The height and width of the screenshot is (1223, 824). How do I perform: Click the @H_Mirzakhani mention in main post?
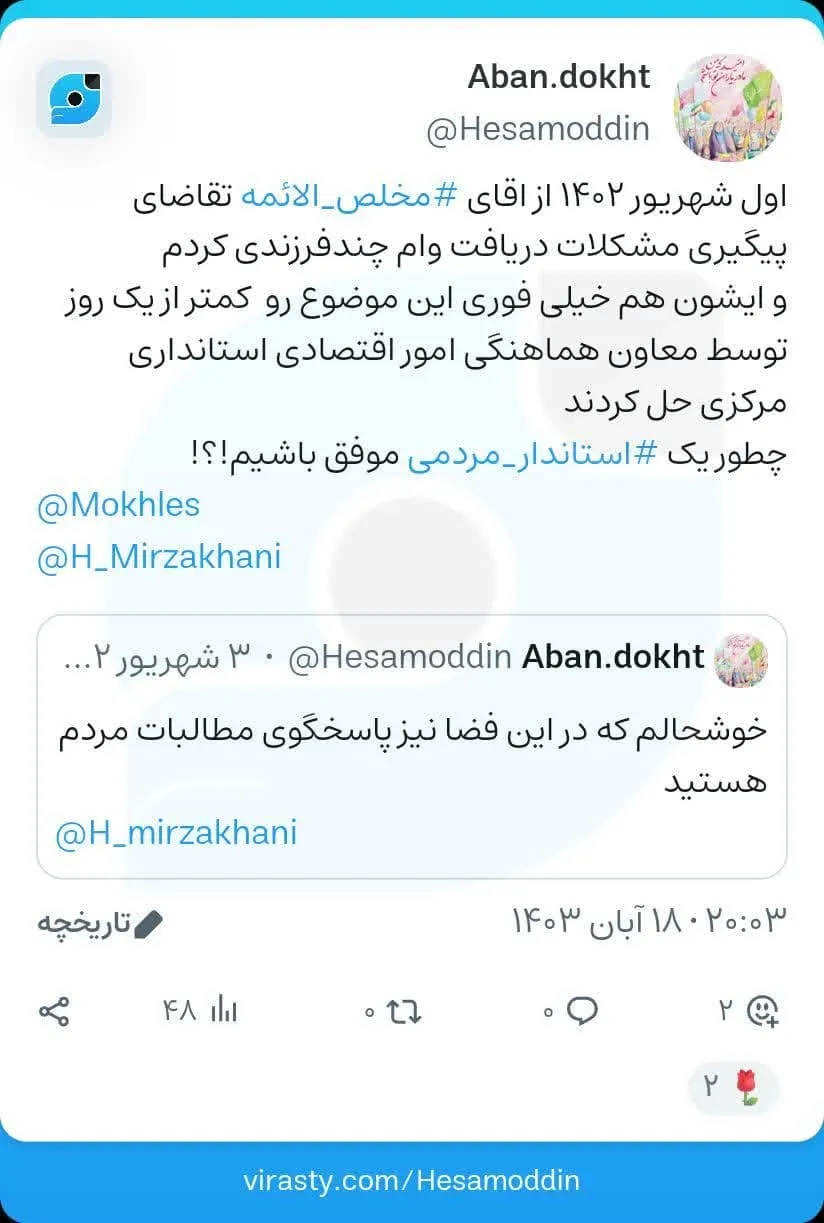pyautogui.click(x=160, y=556)
